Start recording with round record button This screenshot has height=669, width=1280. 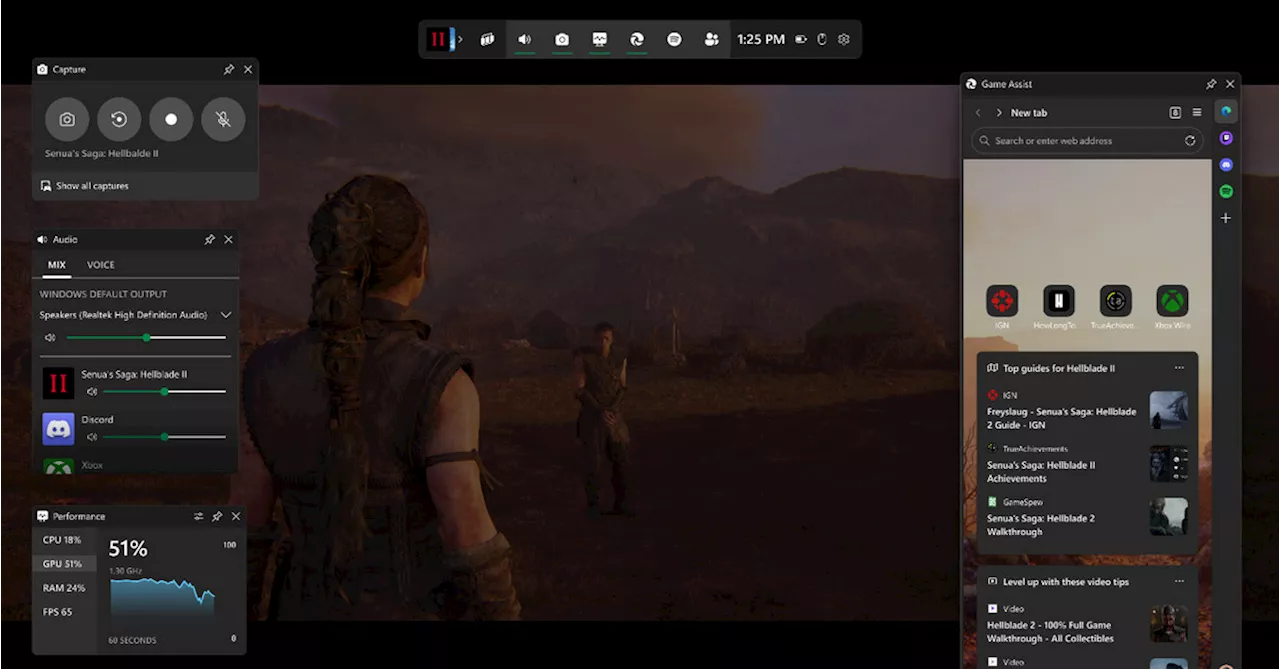[171, 120]
